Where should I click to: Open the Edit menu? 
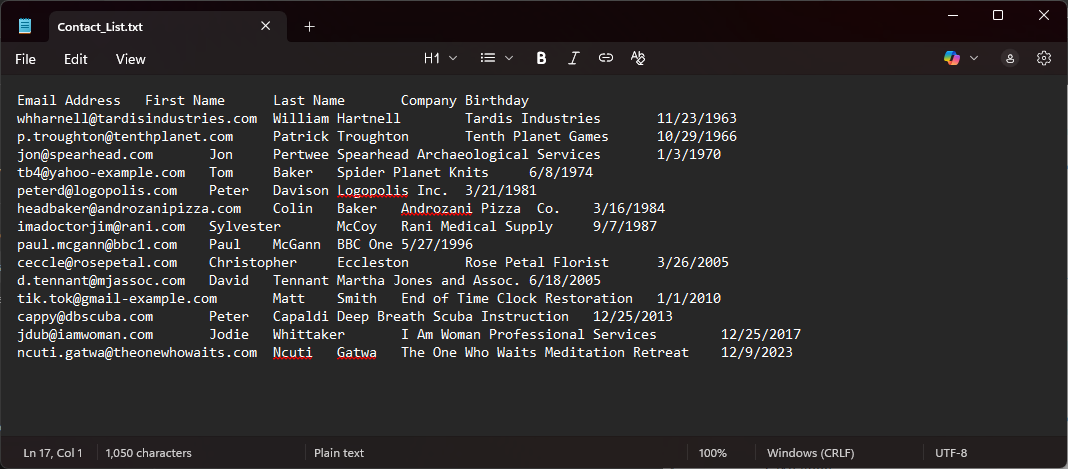[76, 59]
